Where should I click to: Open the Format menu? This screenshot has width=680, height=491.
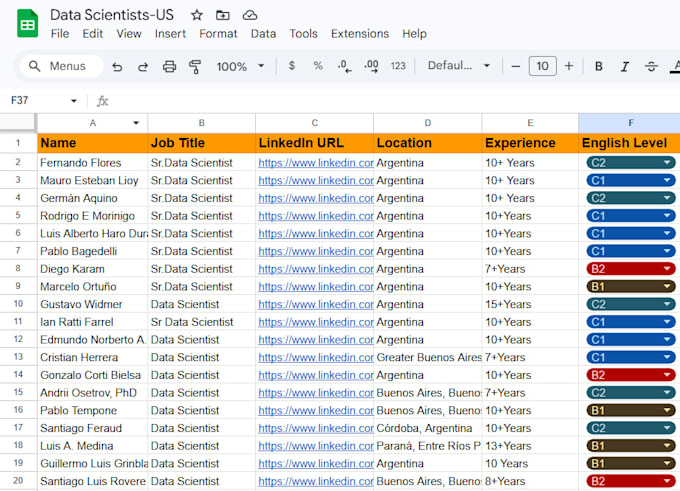[218, 34]
